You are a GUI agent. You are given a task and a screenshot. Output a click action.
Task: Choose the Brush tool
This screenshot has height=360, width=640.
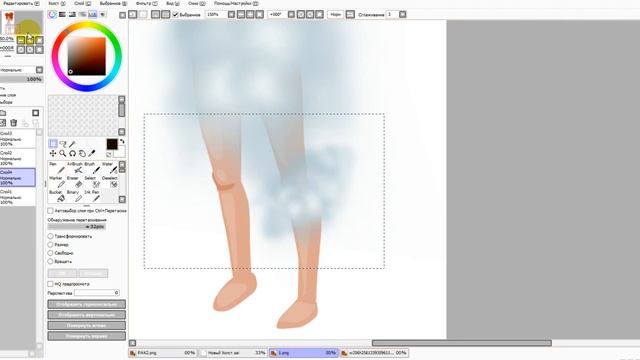coord(92,168)
